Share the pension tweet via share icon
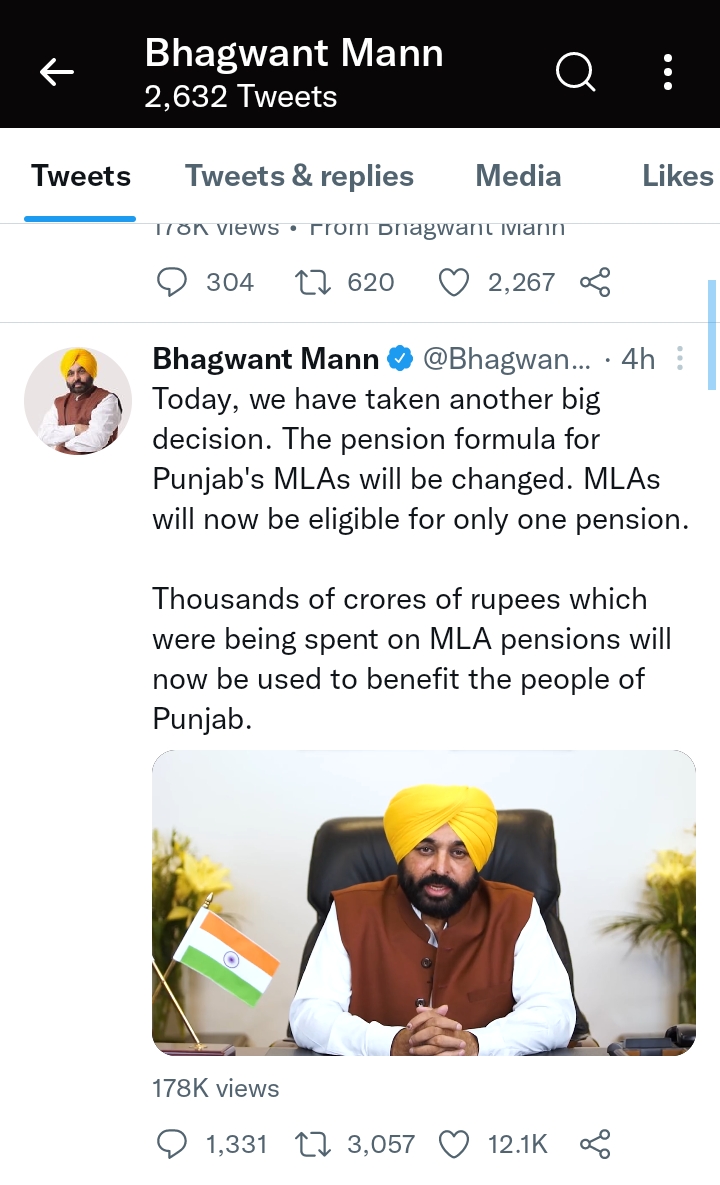The width and height of the screenshot is (720, 1185). coord(595,1144)
